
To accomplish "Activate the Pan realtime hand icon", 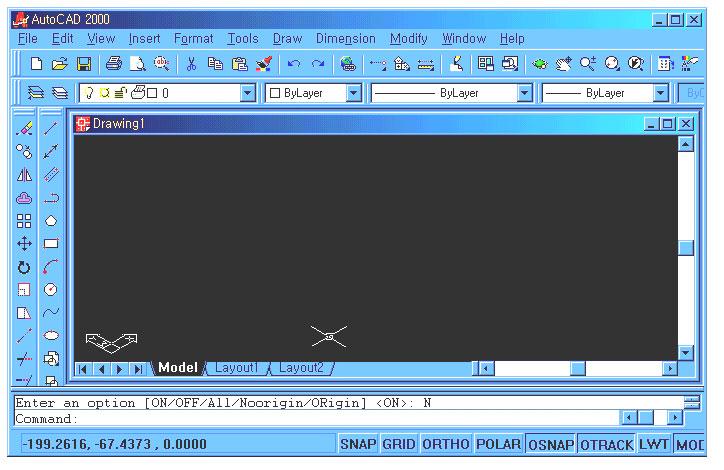I will [563, 64].
